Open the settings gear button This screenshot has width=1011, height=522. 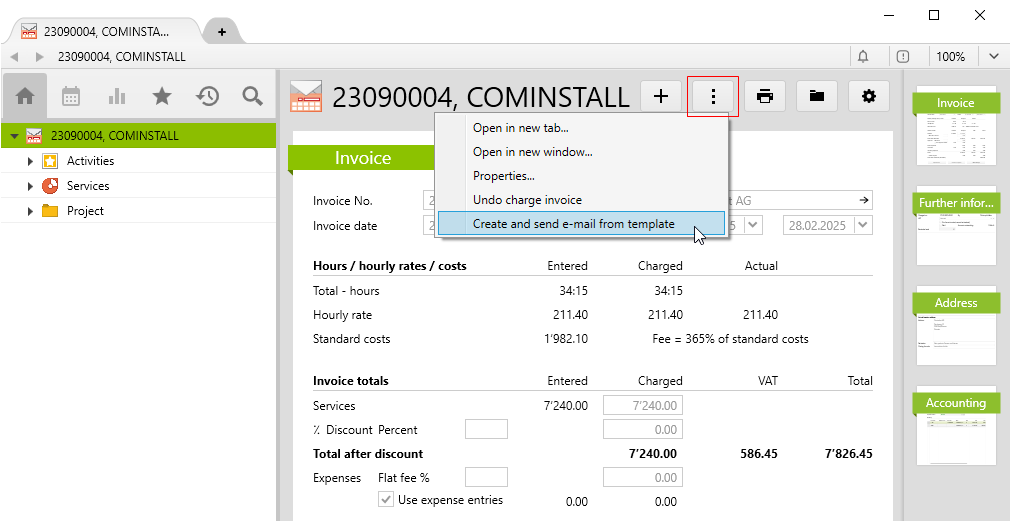point(869,96)
